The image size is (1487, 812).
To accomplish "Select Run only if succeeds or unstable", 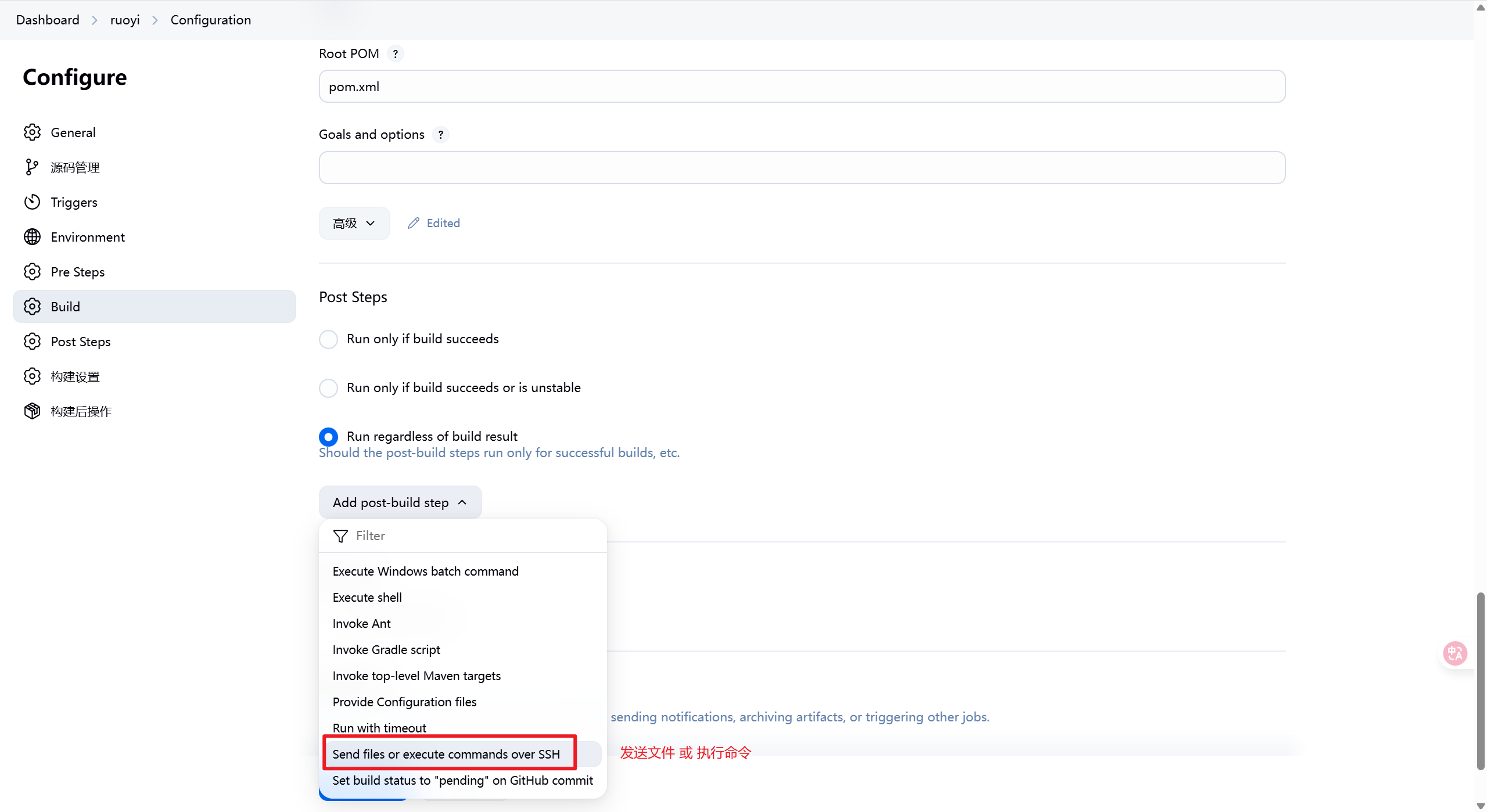I will tap(328, 388).
